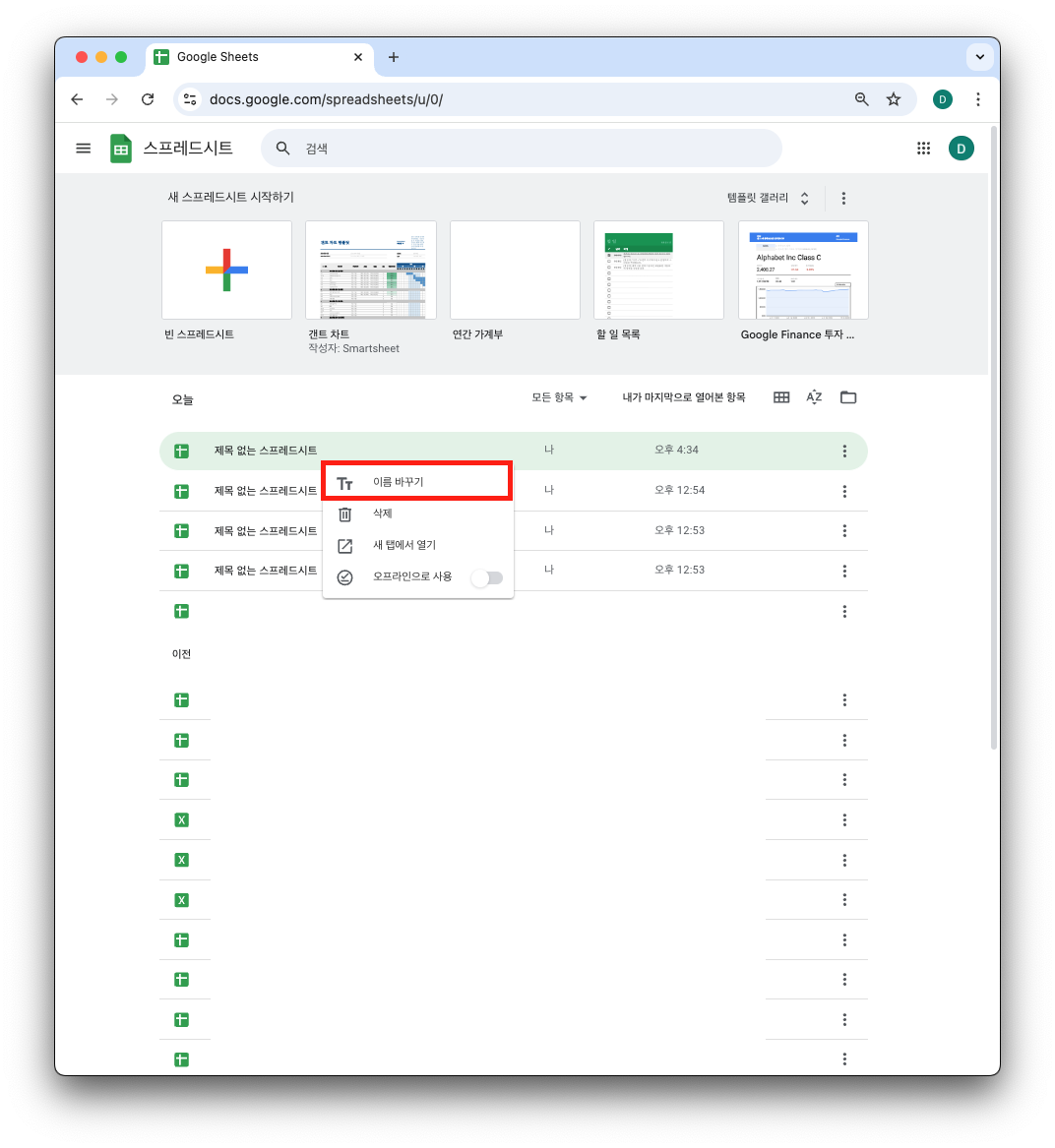Go back in browser history

click(x=77, y=99)
